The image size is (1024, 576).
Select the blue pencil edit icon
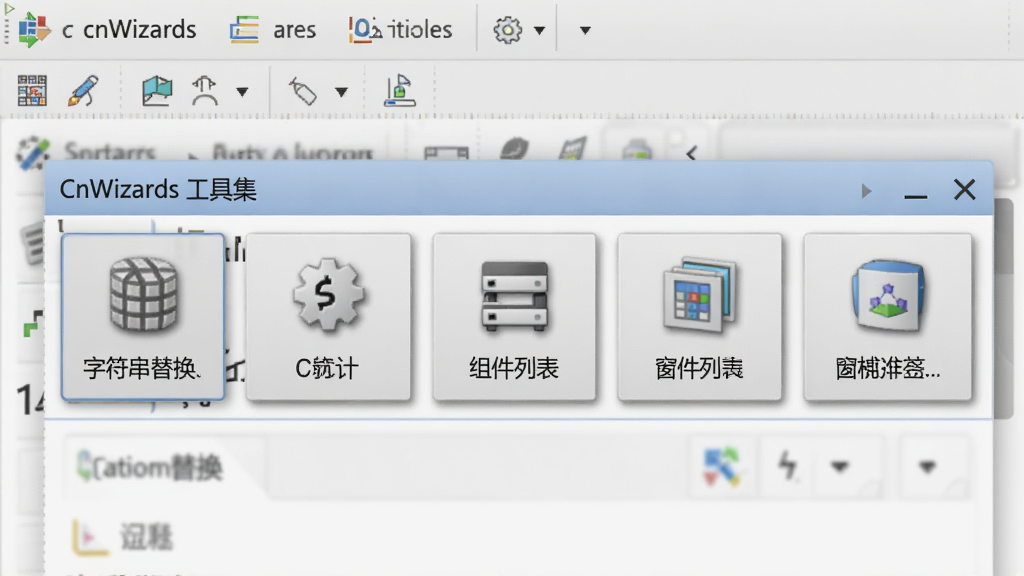(83, 90)
